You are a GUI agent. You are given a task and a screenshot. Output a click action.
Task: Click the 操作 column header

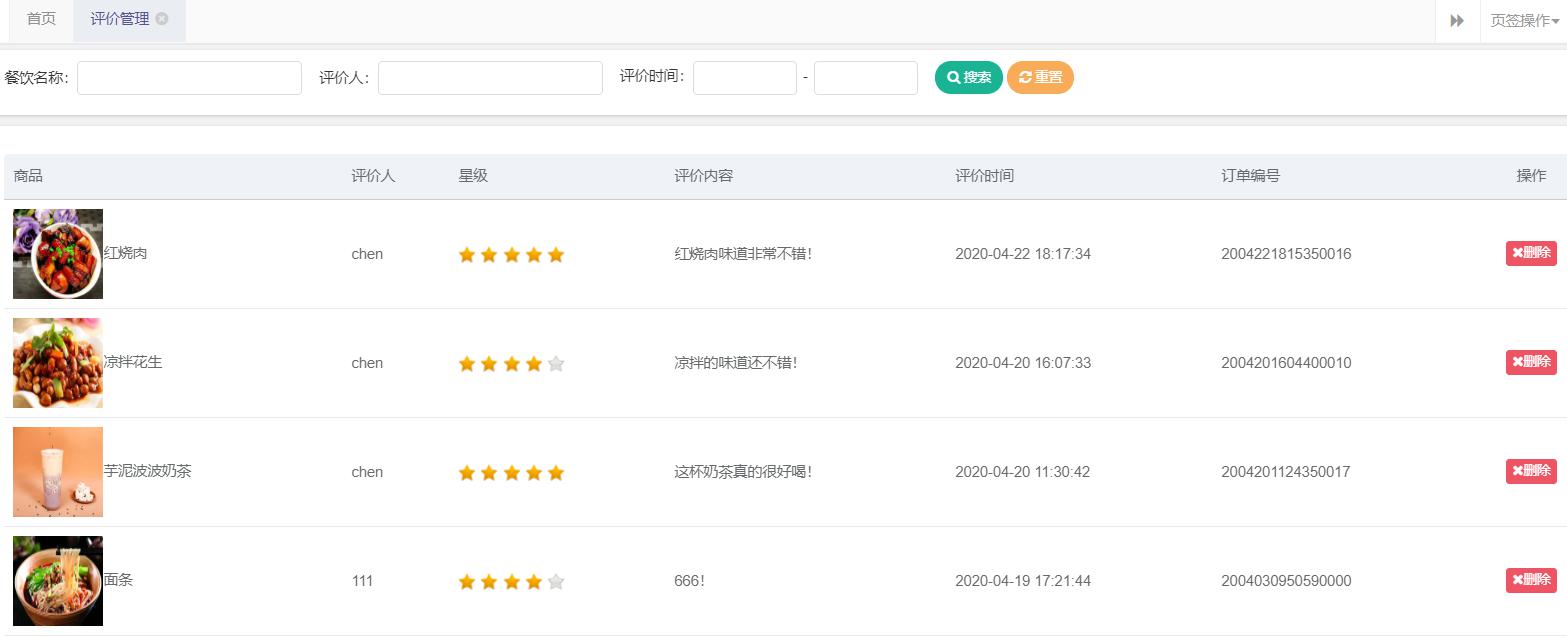[1531, 176]
